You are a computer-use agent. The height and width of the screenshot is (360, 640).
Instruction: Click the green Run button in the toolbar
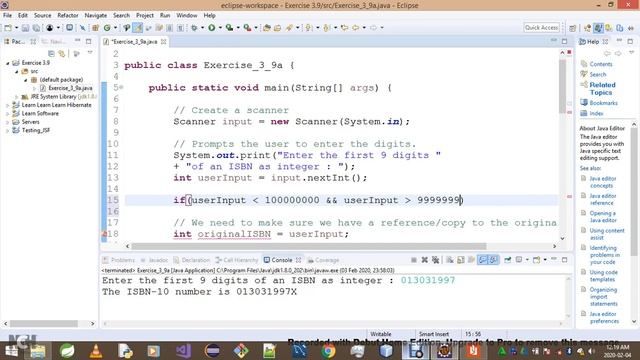[211, 27]
